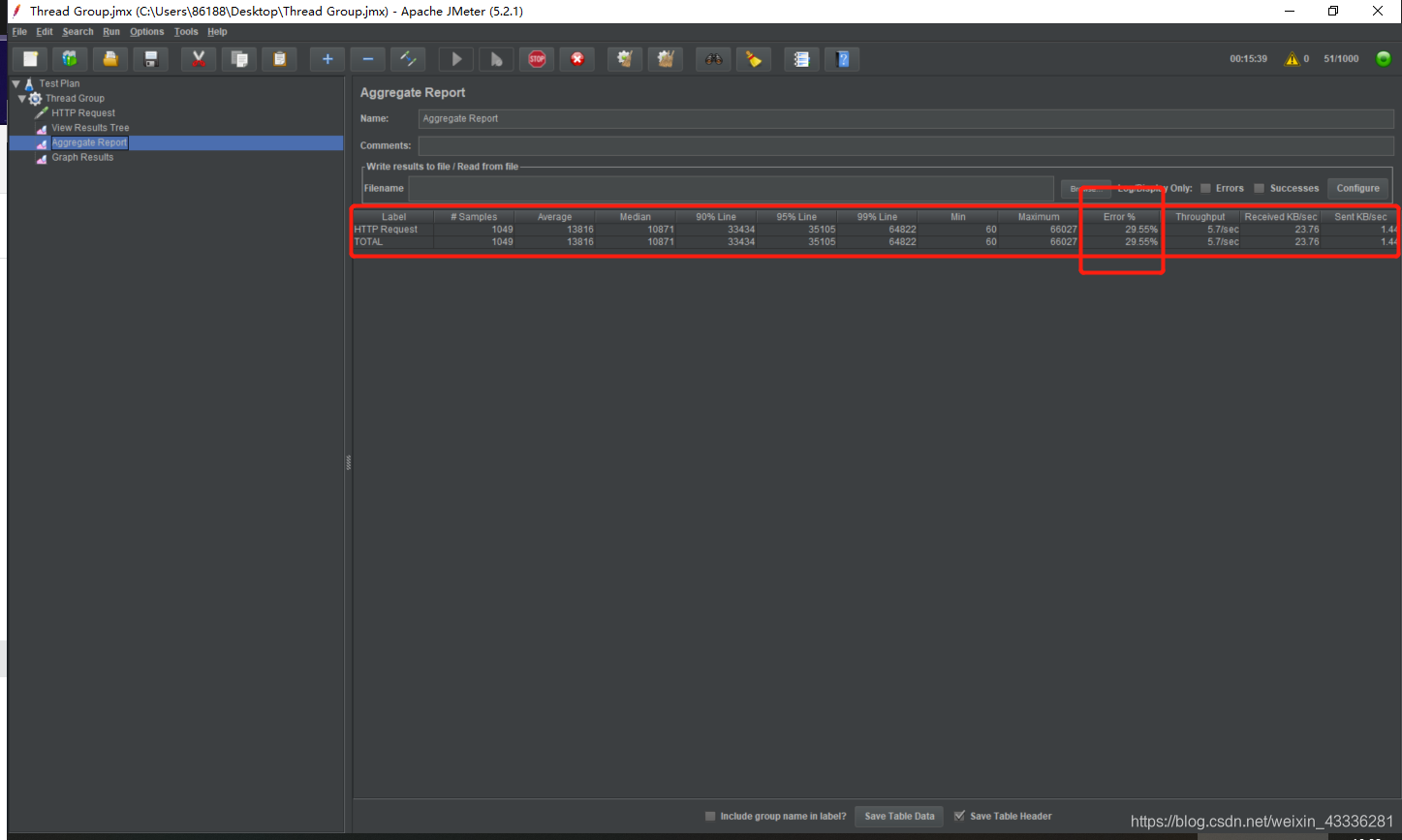Screen dimensions: 1402x840
Task: Click the Label column header
Action: (393, 217)
